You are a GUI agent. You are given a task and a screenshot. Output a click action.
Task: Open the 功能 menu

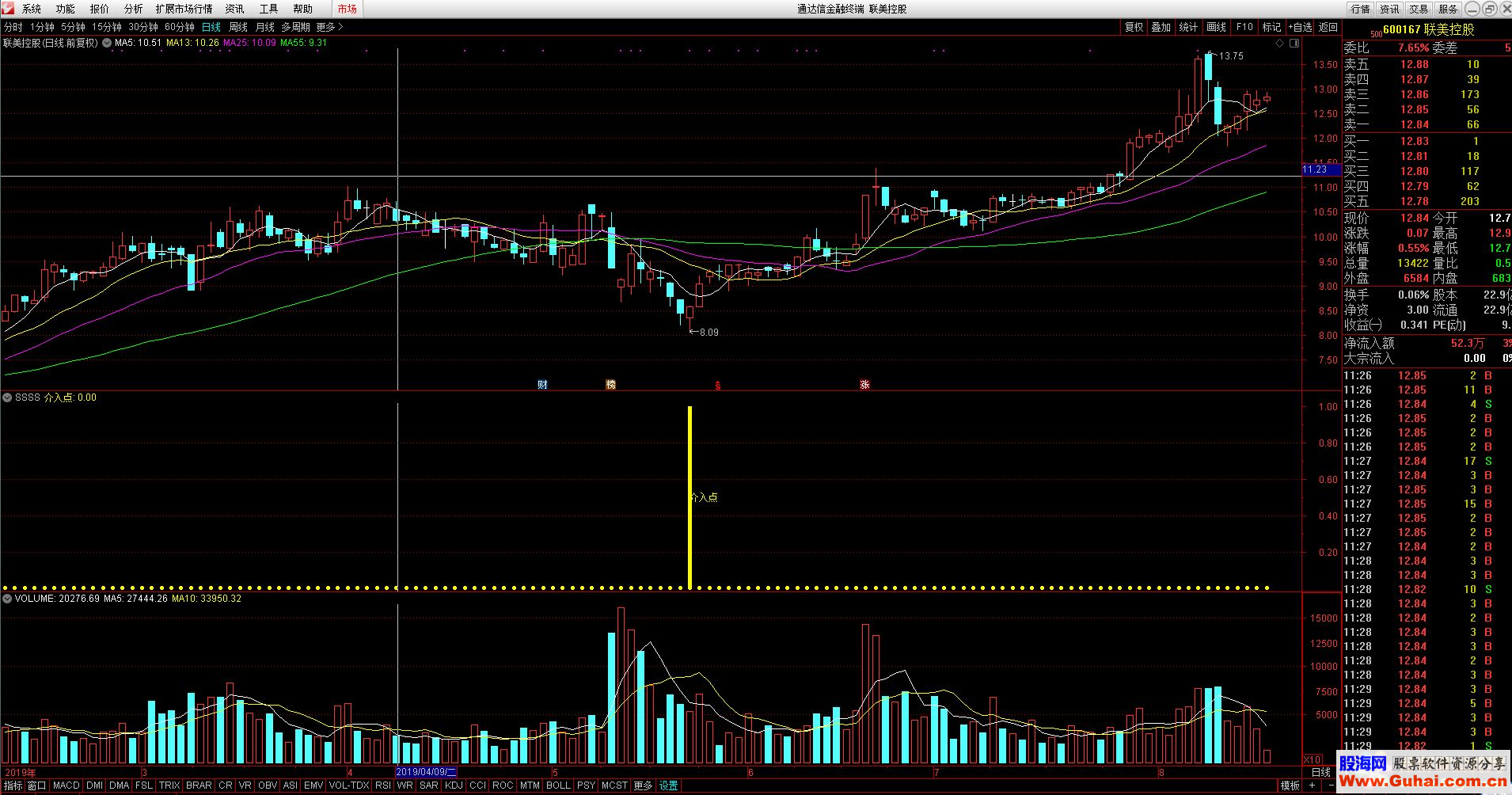coord(66,9)
